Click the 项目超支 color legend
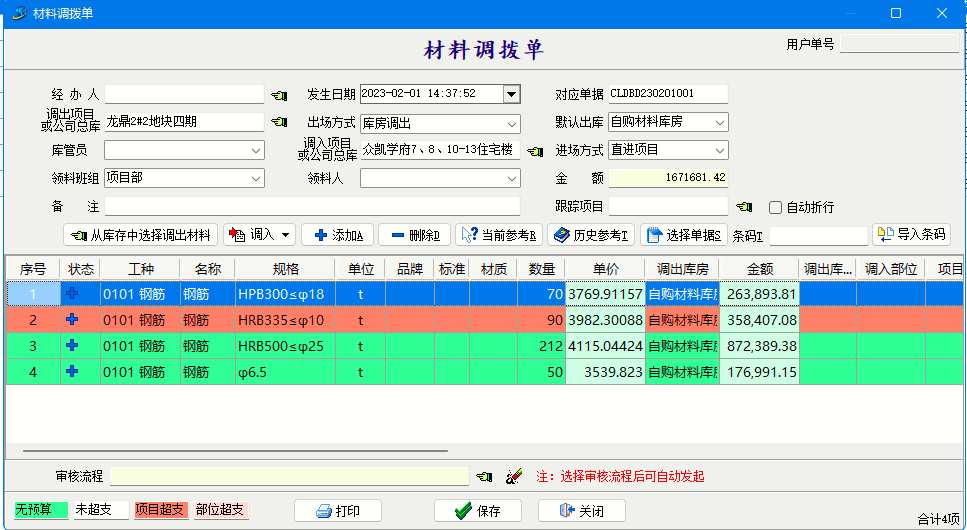 pyautogui.click(x=160, y=510)
